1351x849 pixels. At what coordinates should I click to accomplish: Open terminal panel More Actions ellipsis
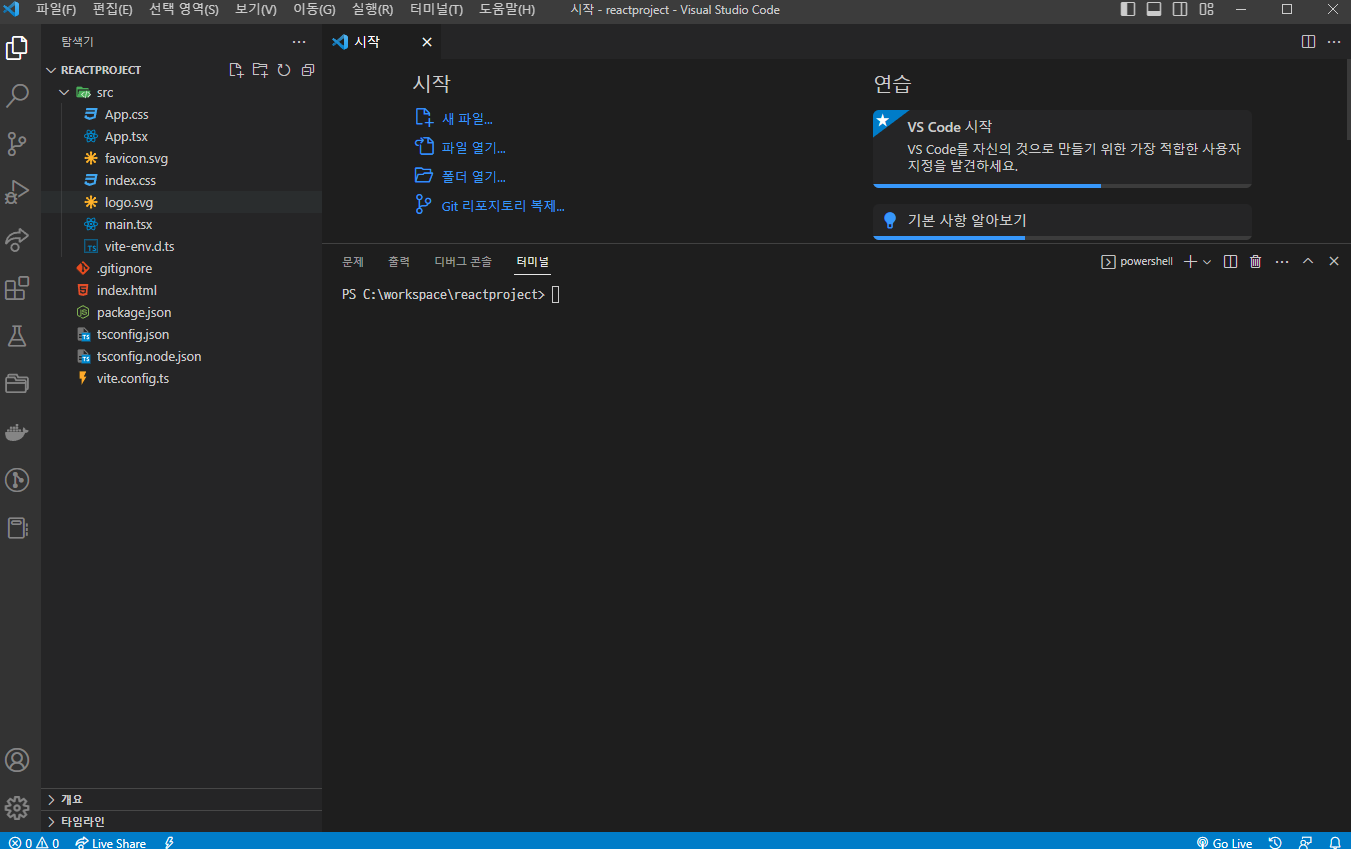[x=1282, y=261]
